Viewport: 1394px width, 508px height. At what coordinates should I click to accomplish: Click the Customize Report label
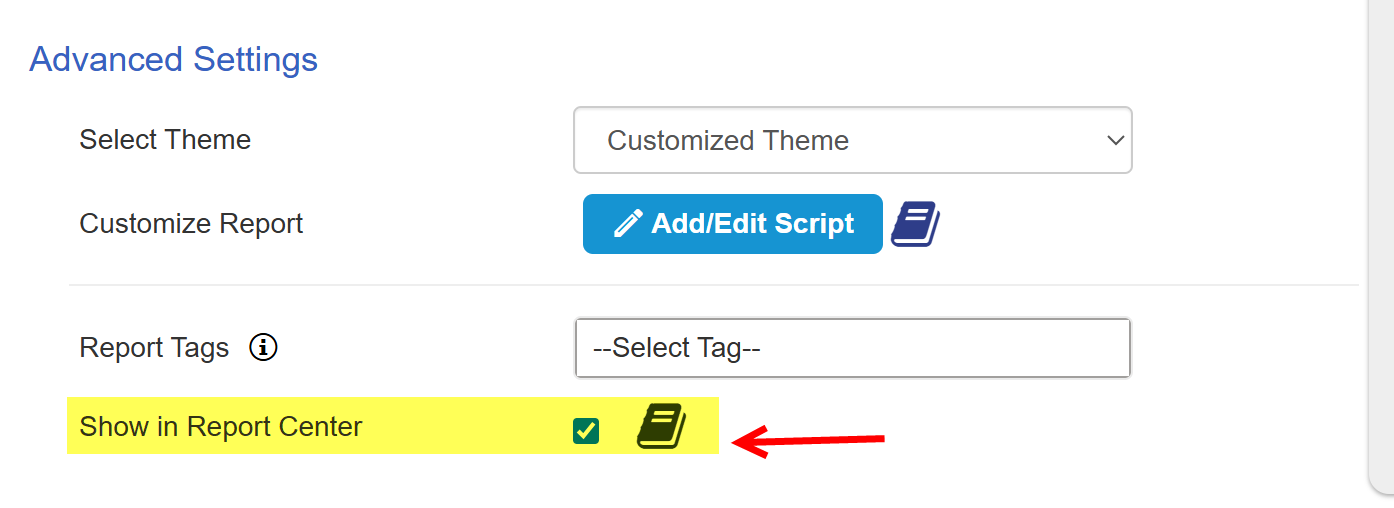191,223
